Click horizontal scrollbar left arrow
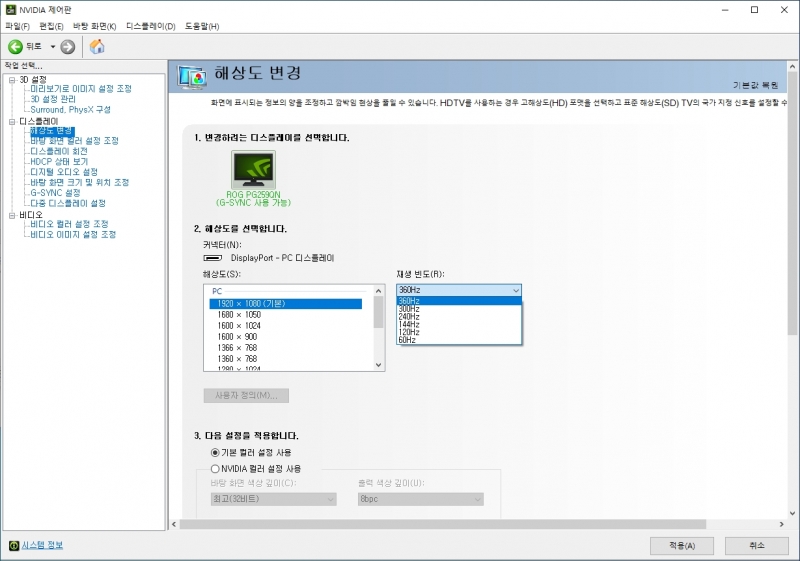Screen dimensions: 800x561 pos(174,524)
